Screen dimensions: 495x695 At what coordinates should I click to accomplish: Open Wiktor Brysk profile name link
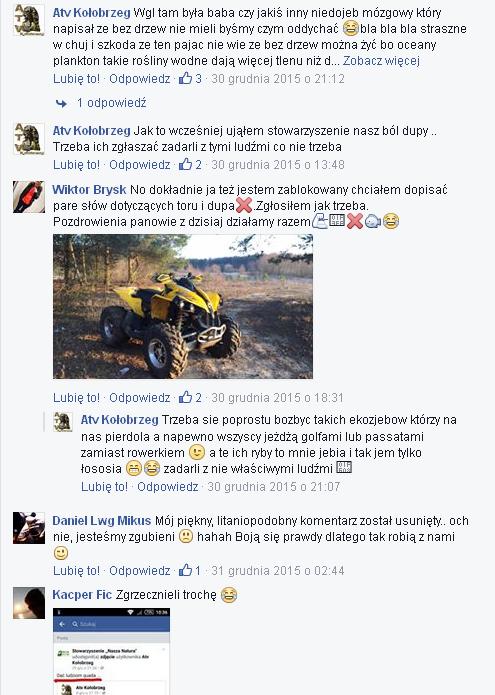(89, 190)
